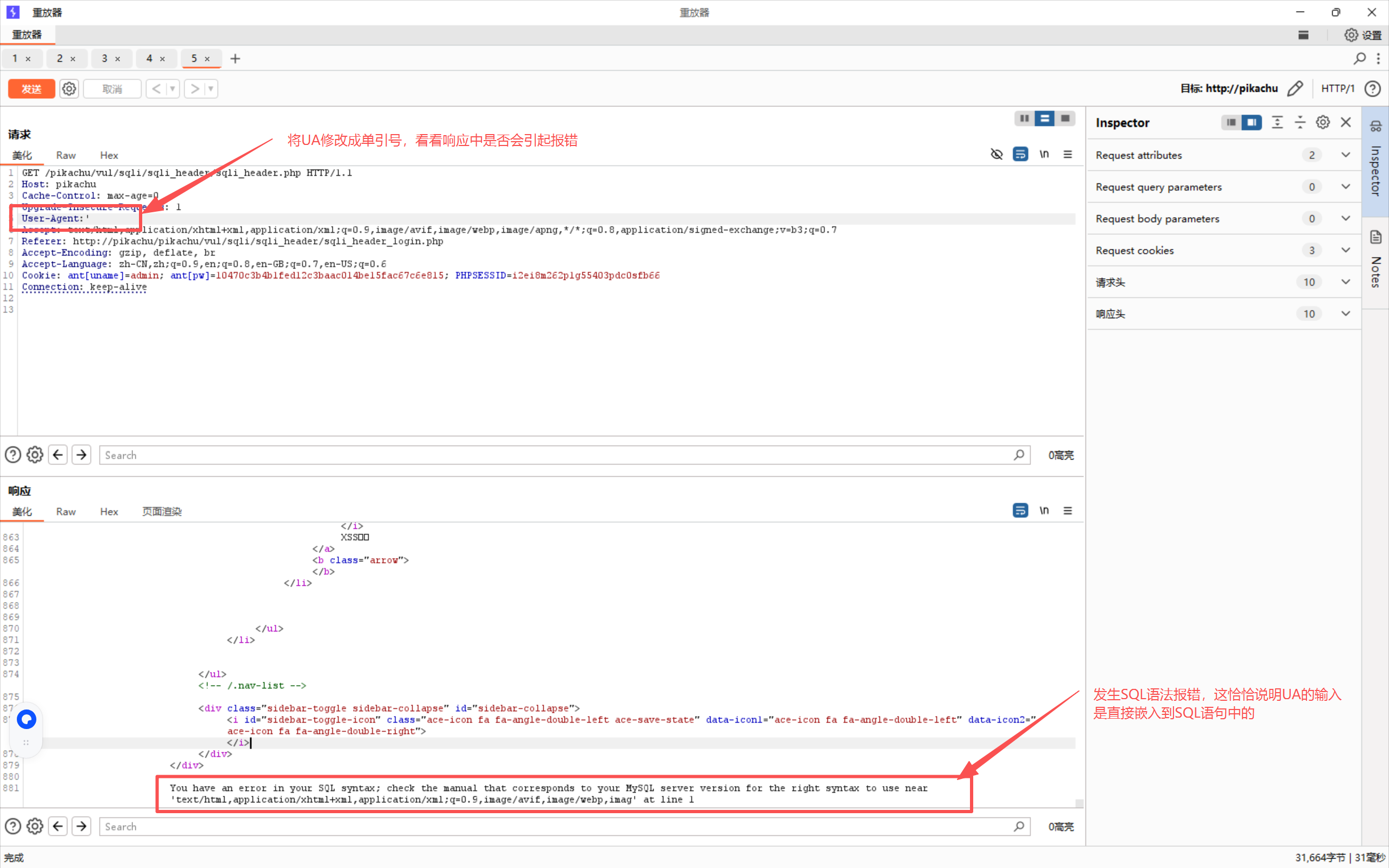Toggle \n show newlines in response panel

[x=1044, y=510]
